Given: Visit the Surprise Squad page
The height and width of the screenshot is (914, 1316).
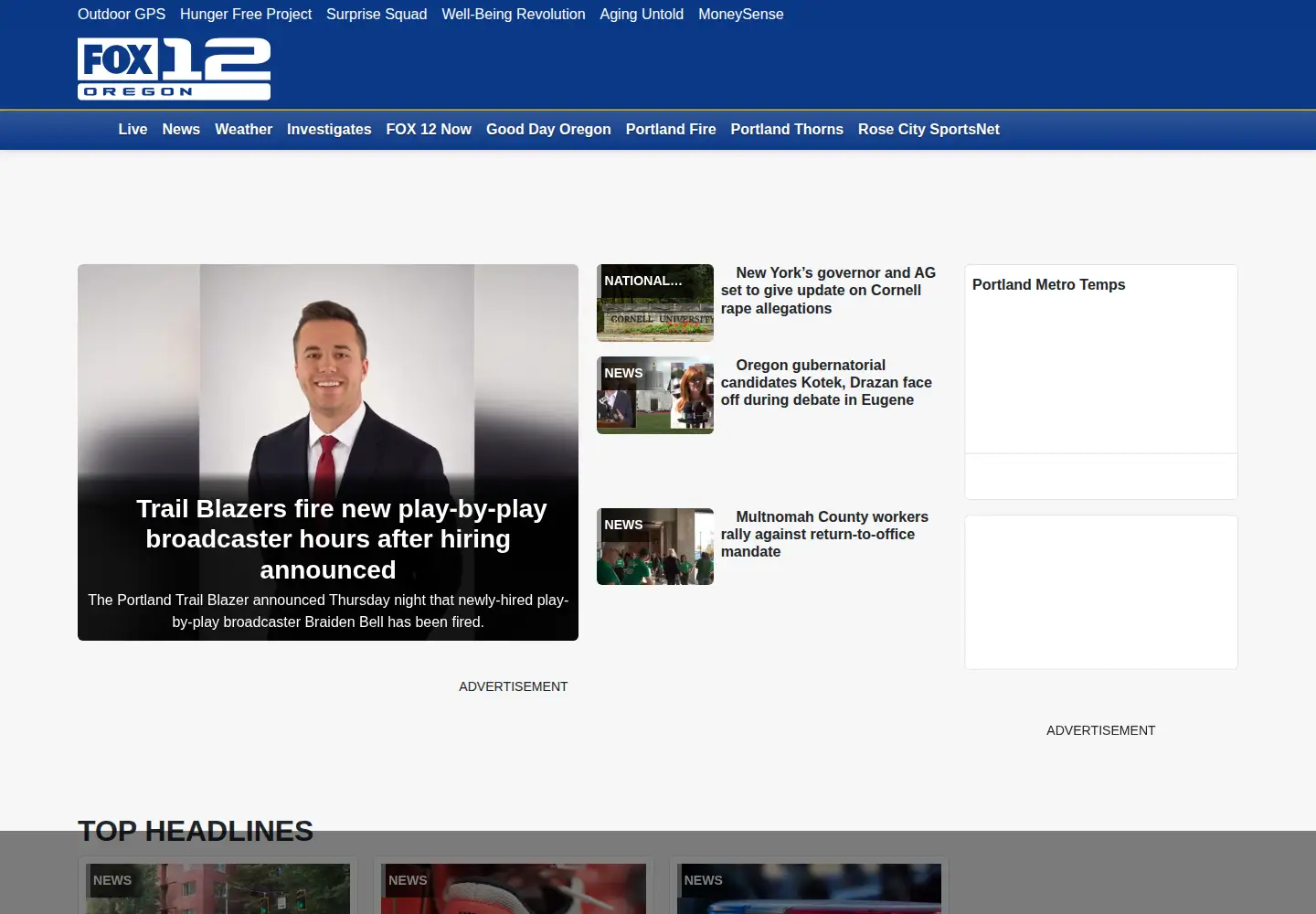Looking at the screenshot, I should pyautogui.click(x=377, y=14).
